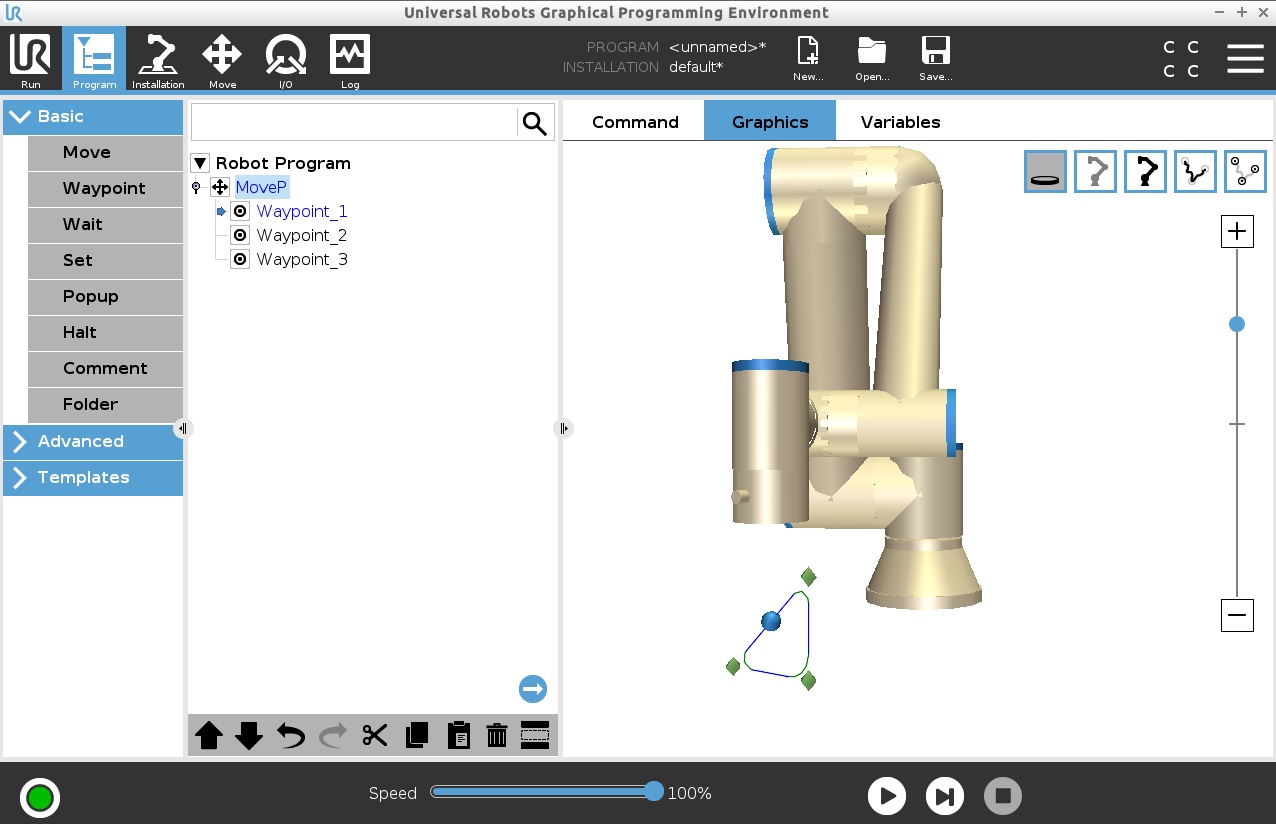This screenshot has width=1276, height=824.
Task: Toggle the black robot arm view button
Action: pos(1146,171)
